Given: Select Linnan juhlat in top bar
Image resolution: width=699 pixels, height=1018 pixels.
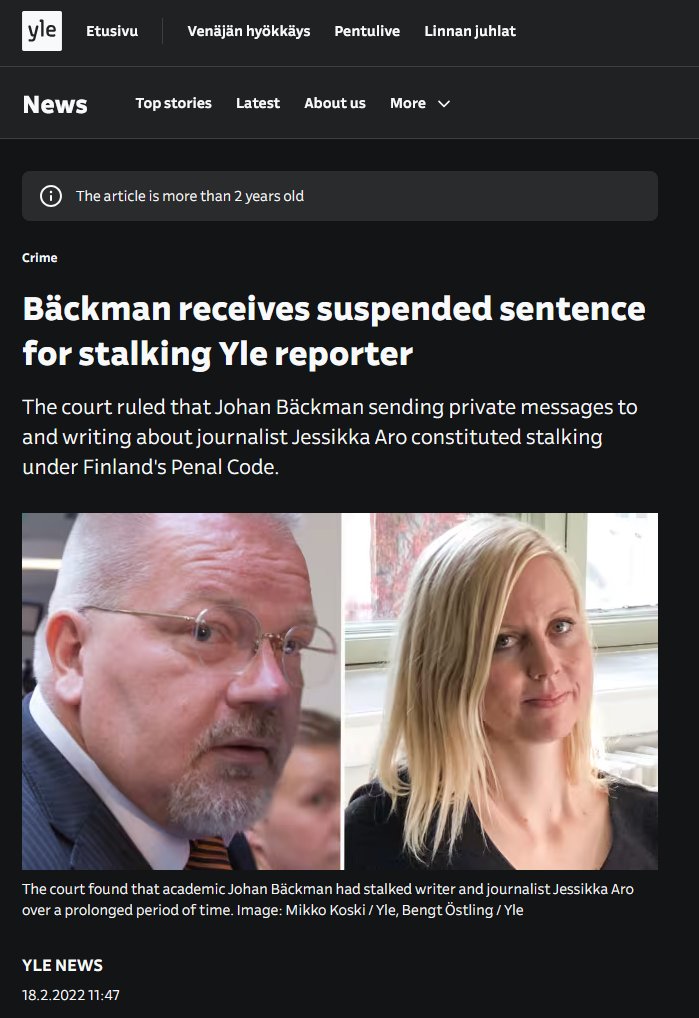Looking at the screenshot, I should point(470,31).
